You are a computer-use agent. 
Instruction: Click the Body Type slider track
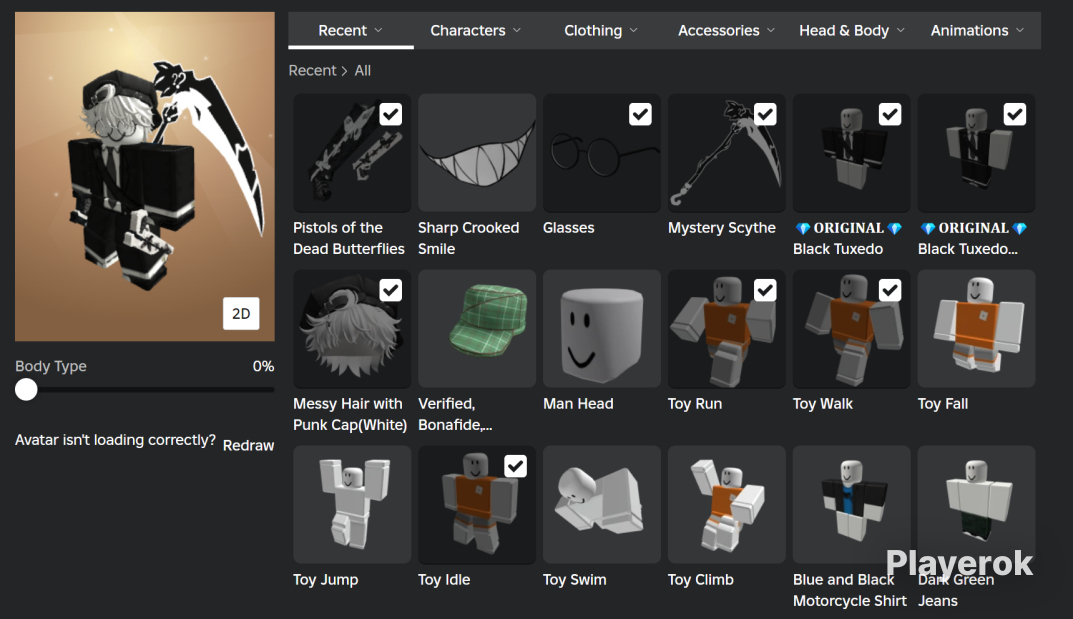point(145,390)
